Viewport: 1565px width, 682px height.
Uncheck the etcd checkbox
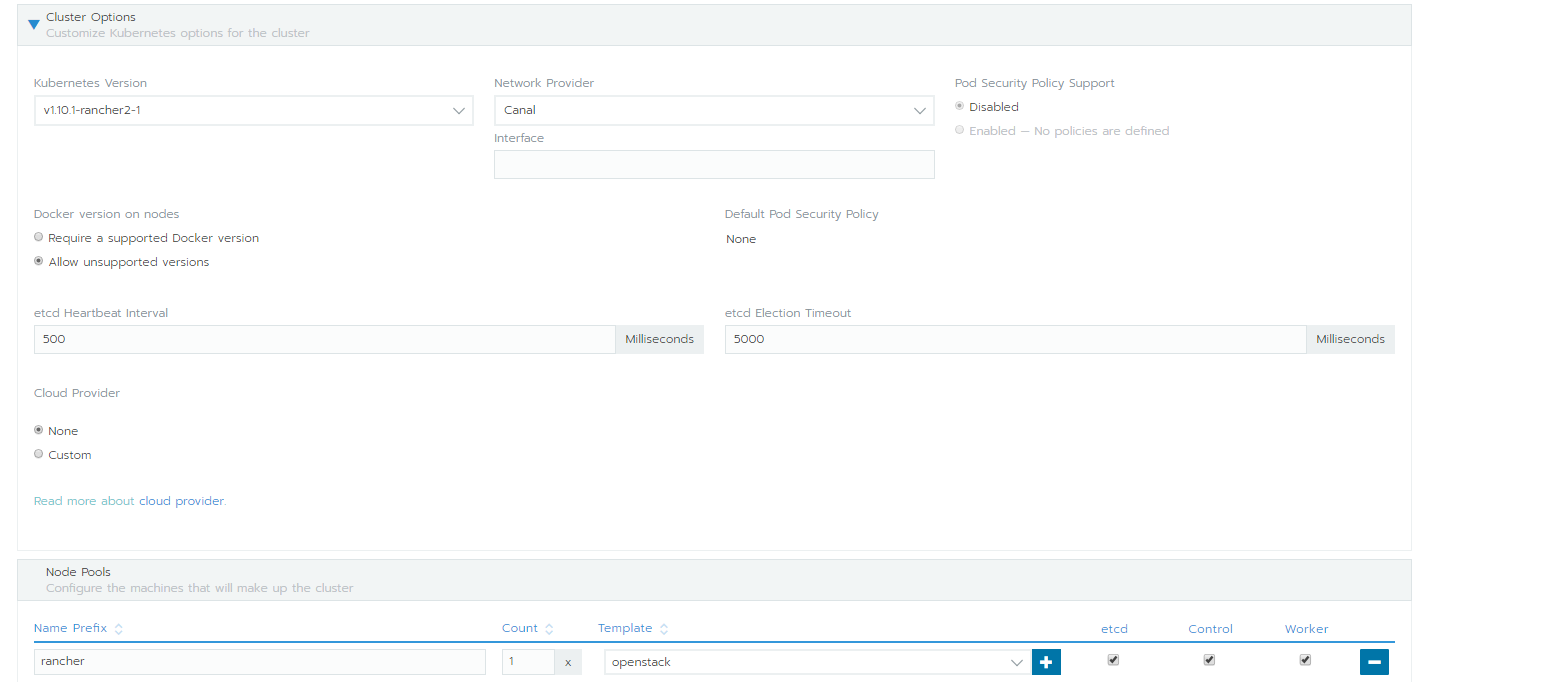pyautogui.click(x=1113, y=659)
